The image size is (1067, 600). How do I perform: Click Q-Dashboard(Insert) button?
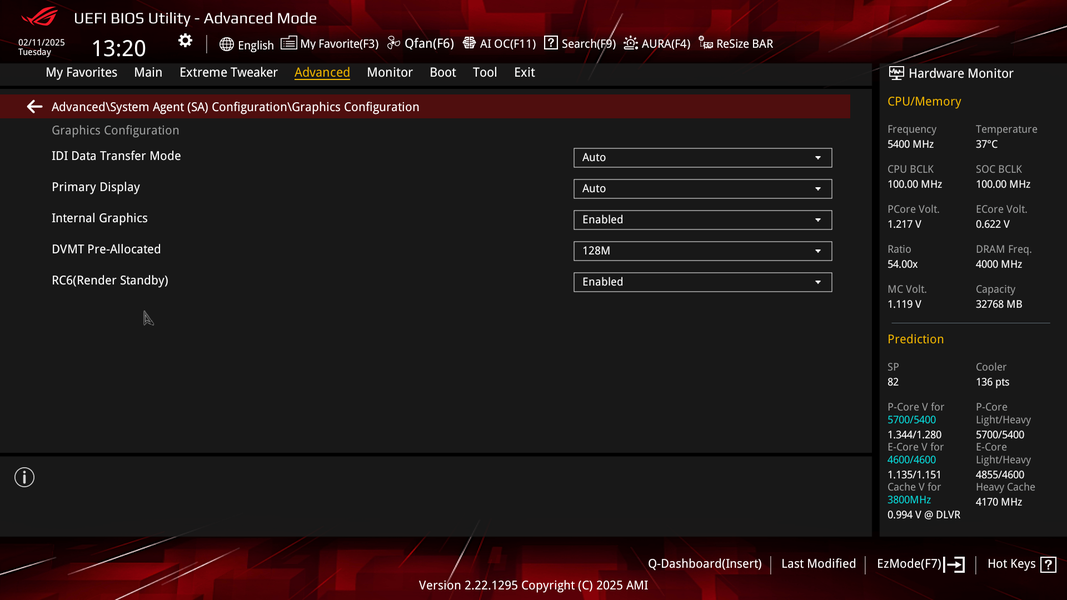click(704, 564)
